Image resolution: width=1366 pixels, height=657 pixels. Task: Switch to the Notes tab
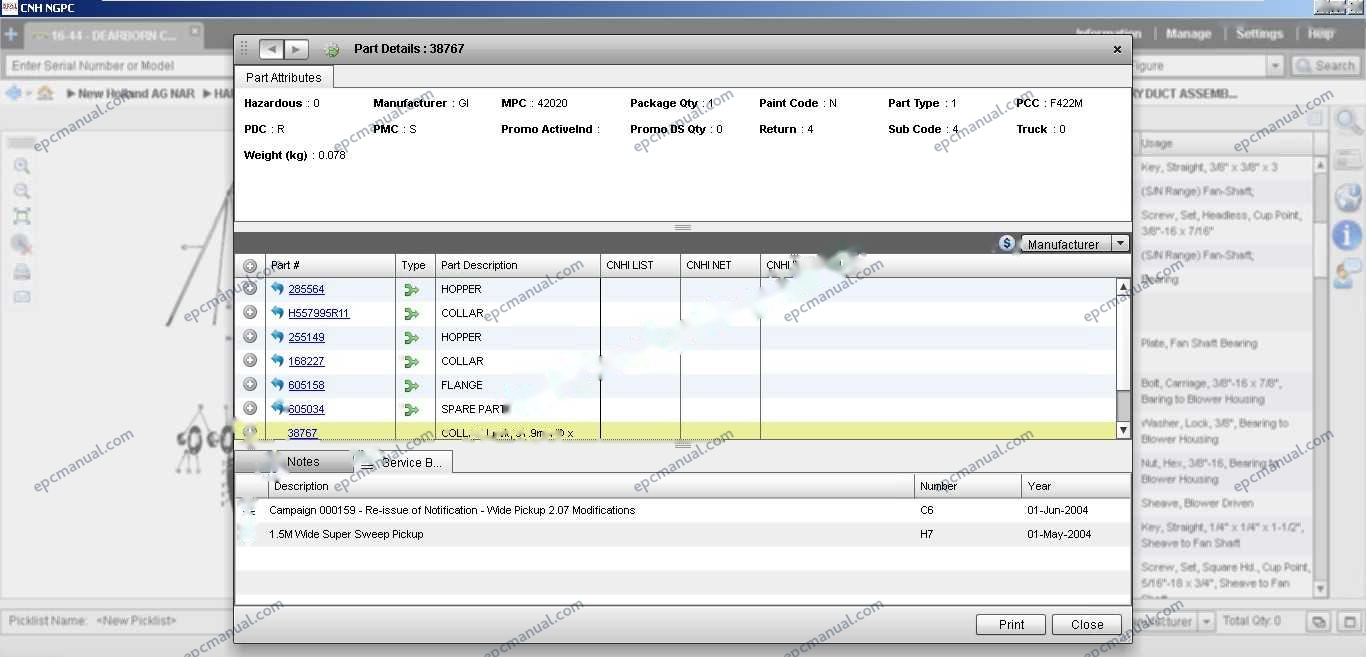click(x=303, y=462)
